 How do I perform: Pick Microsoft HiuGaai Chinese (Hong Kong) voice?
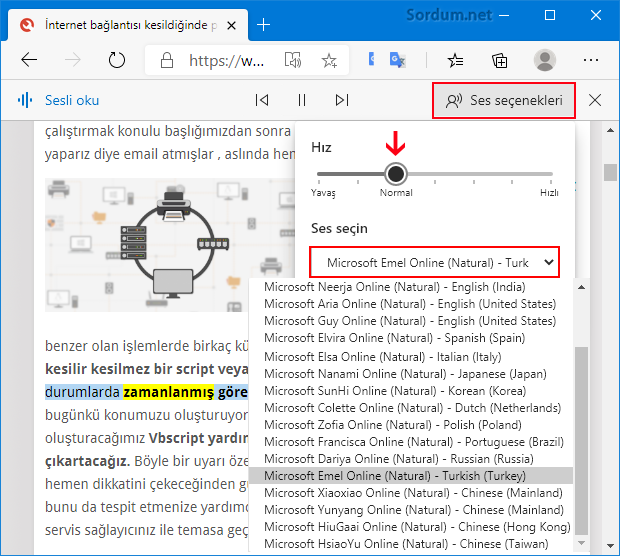[410, 527]
